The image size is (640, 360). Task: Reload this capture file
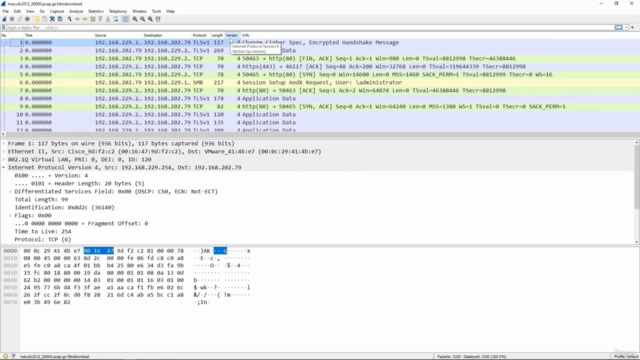pos(60,19)
